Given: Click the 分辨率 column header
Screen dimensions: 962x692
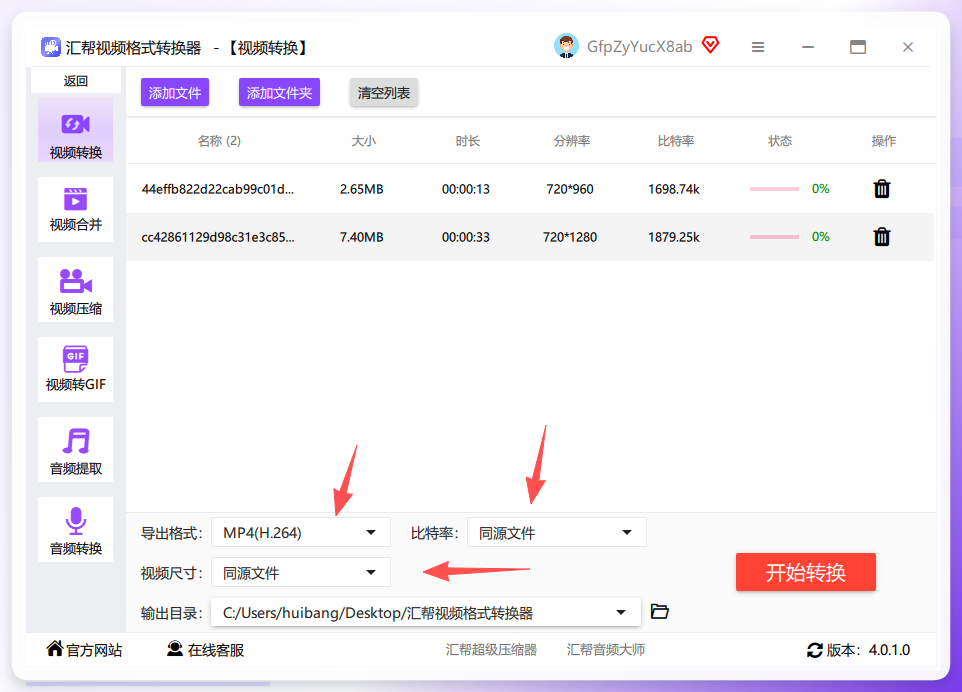Looking at the screenshot, I should pos(572,141).
